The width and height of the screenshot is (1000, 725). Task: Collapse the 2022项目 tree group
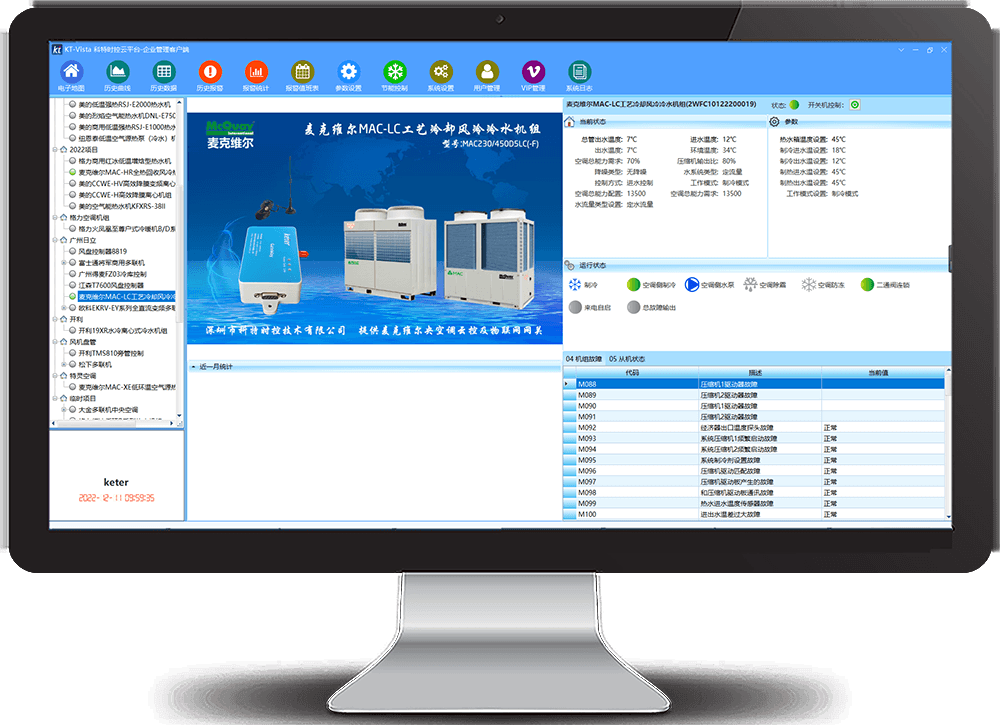click(x=55, y=150)
